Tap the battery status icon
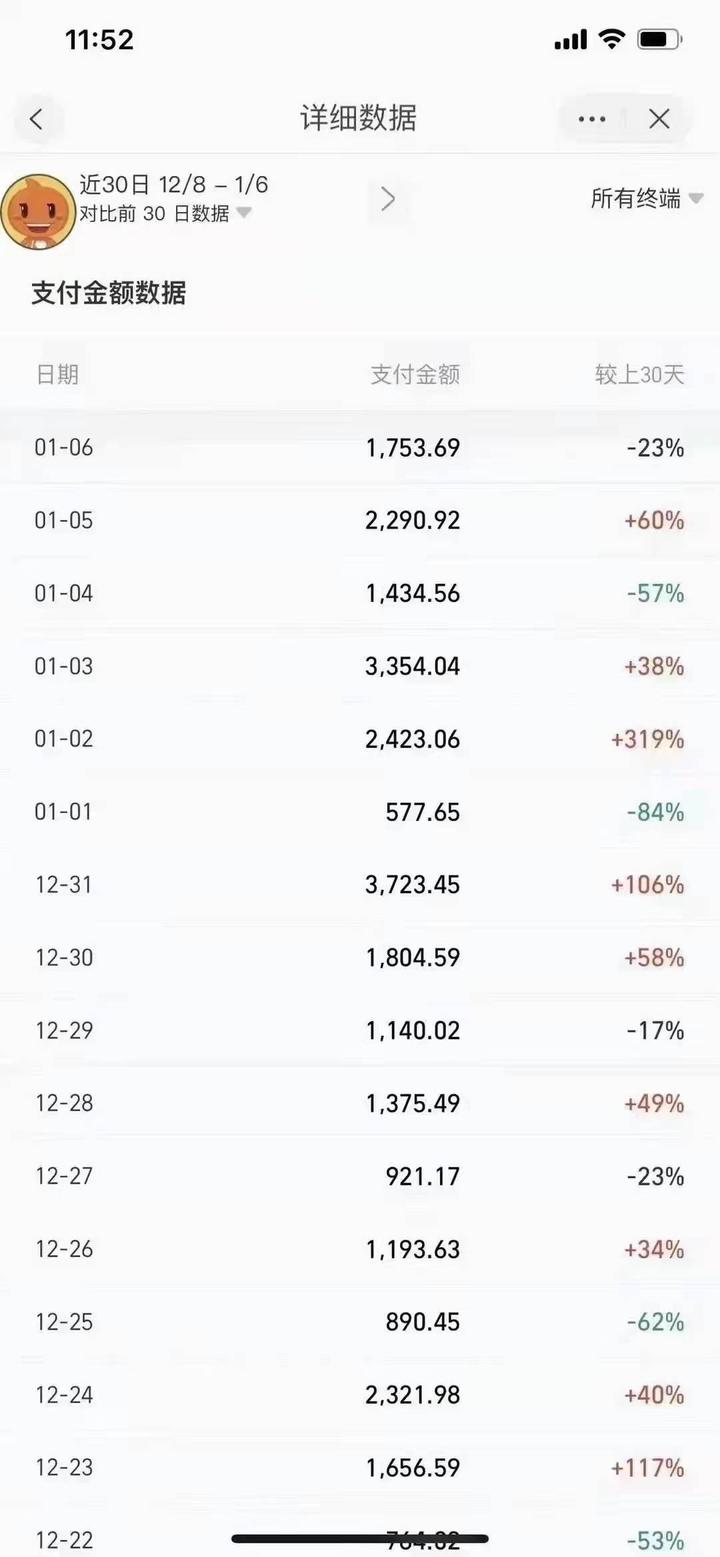 tap(659, 40)
